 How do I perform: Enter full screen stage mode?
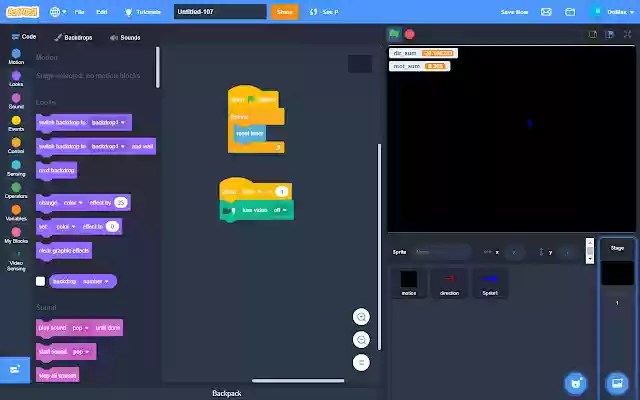point(627,34)
